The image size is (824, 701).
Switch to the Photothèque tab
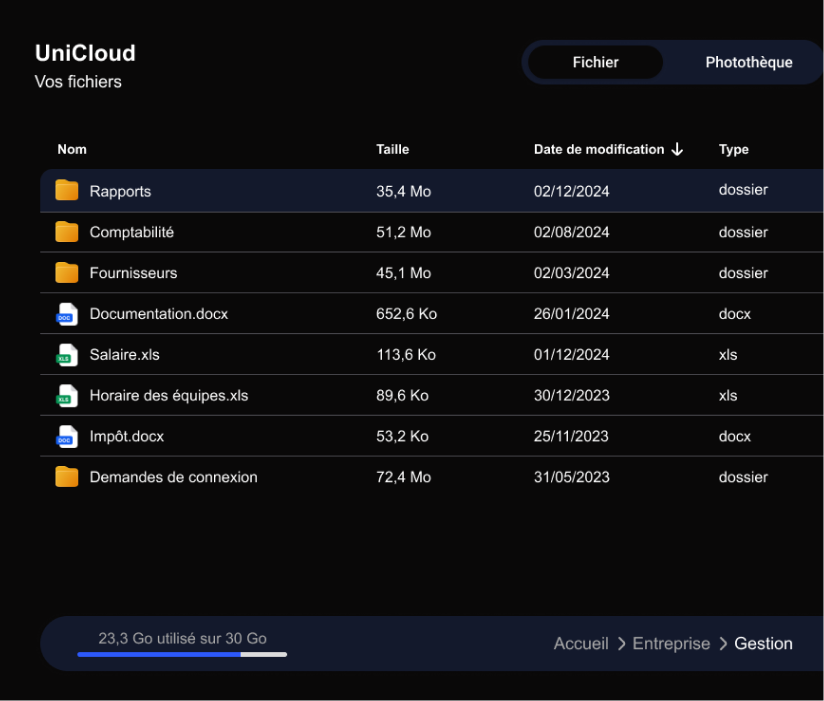748,62
